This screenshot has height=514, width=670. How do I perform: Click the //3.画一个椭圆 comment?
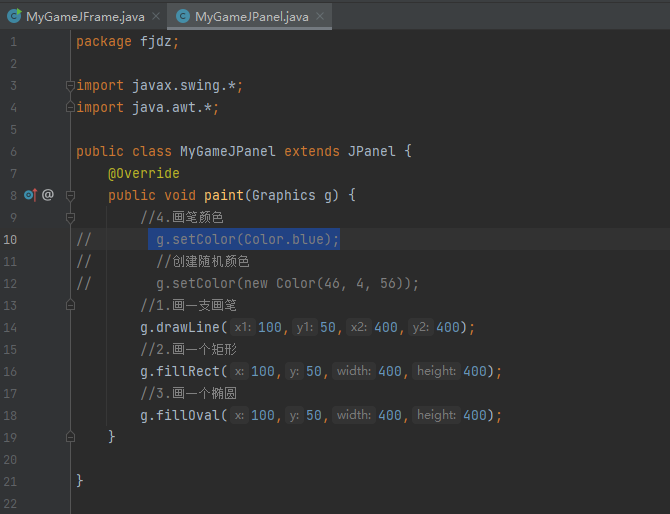tap(188, 393)
